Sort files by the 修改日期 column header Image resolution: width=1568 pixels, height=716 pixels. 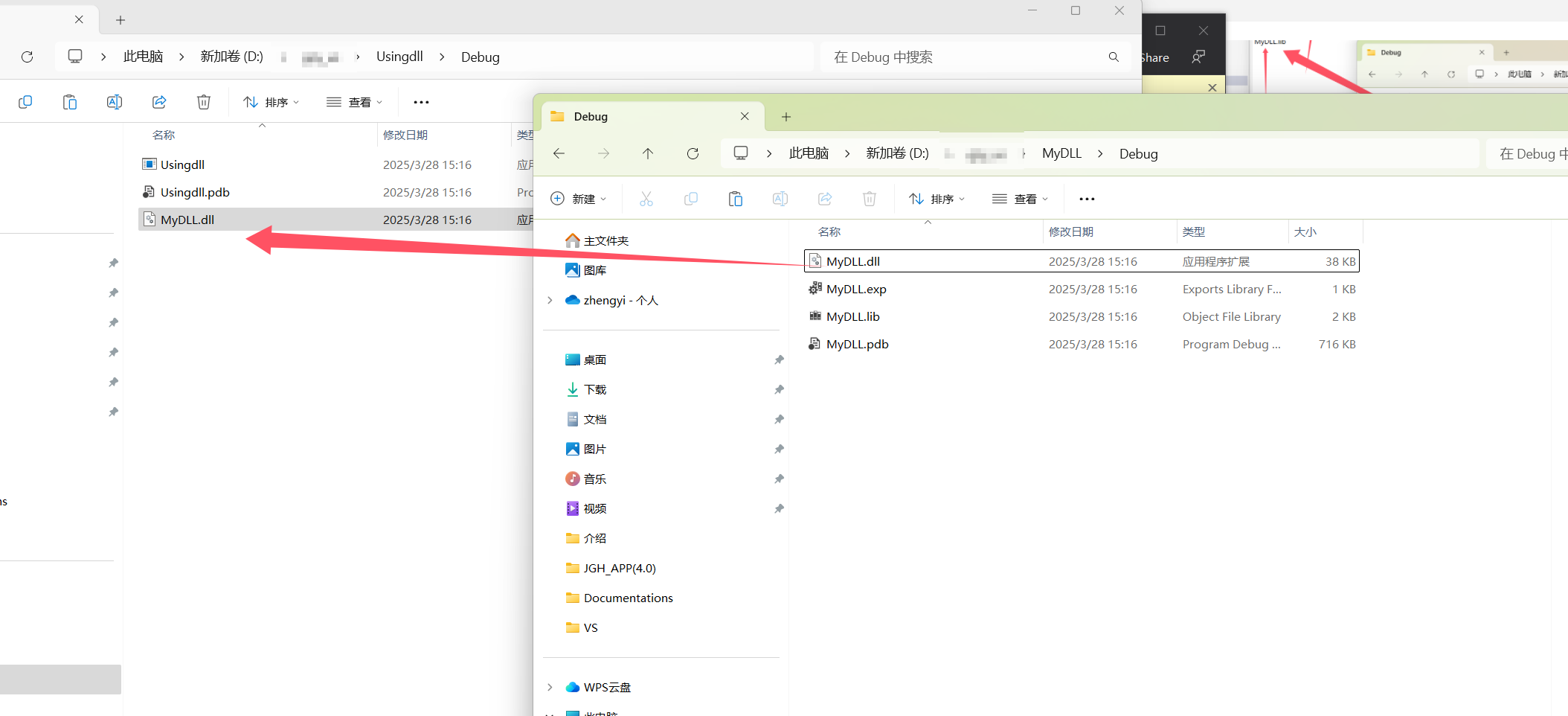[1071, 231]
